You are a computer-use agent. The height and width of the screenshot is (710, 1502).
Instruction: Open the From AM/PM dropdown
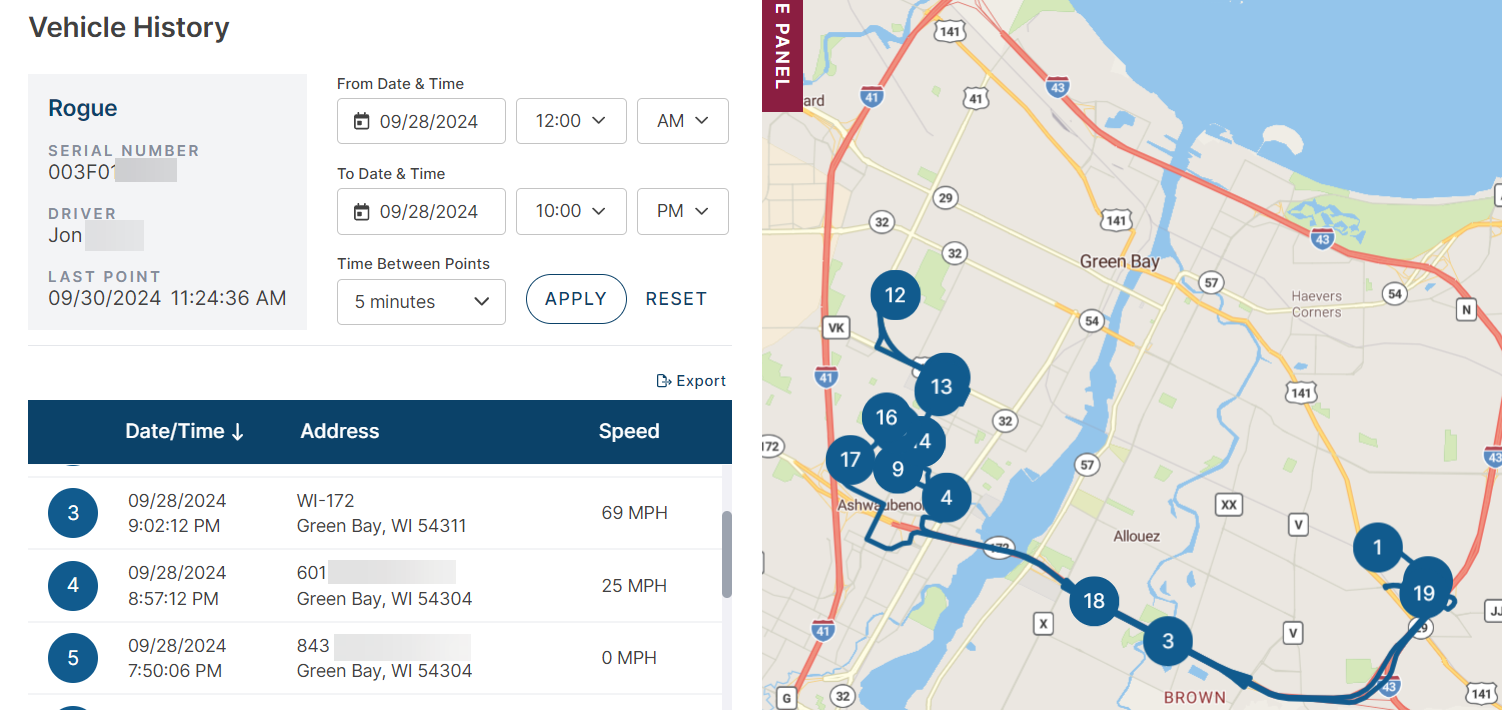click(x=683, y=121)
